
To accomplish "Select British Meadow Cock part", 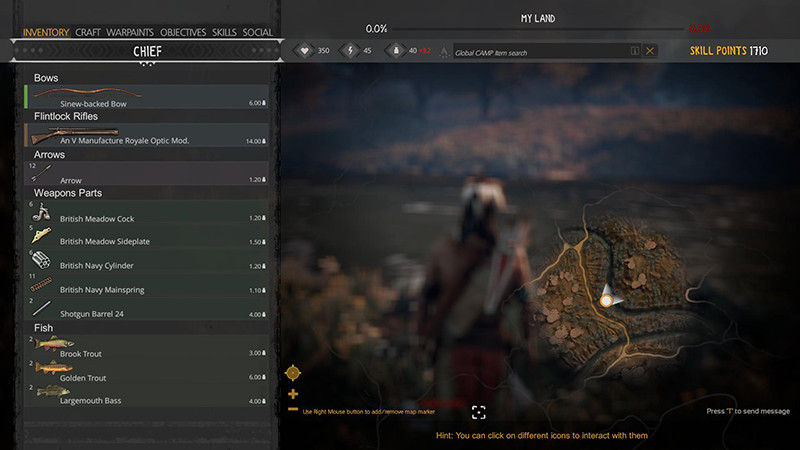I will pyautogui.click(x=147, y=213).
